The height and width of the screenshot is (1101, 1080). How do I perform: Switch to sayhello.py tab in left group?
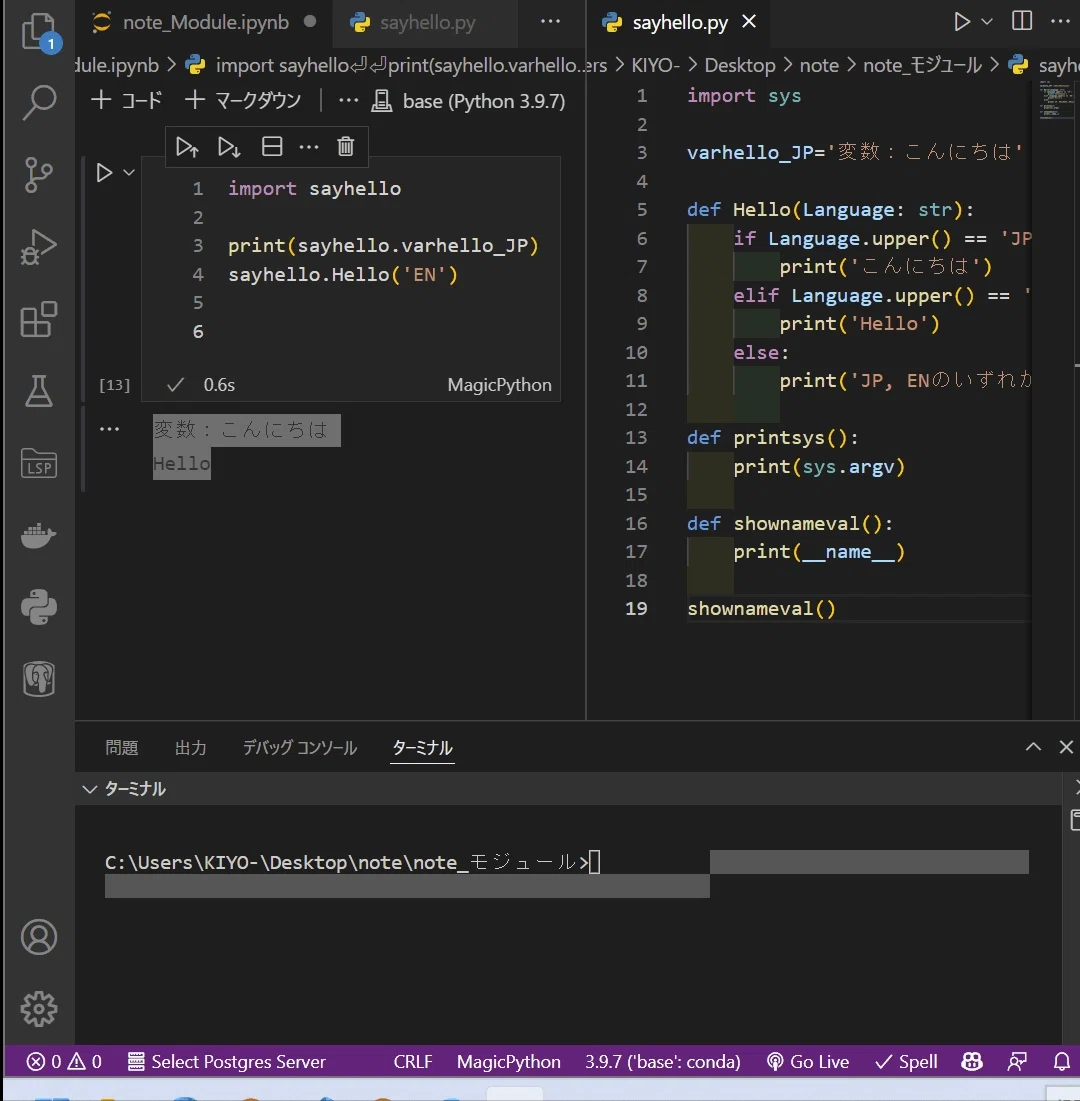(427, 22)
